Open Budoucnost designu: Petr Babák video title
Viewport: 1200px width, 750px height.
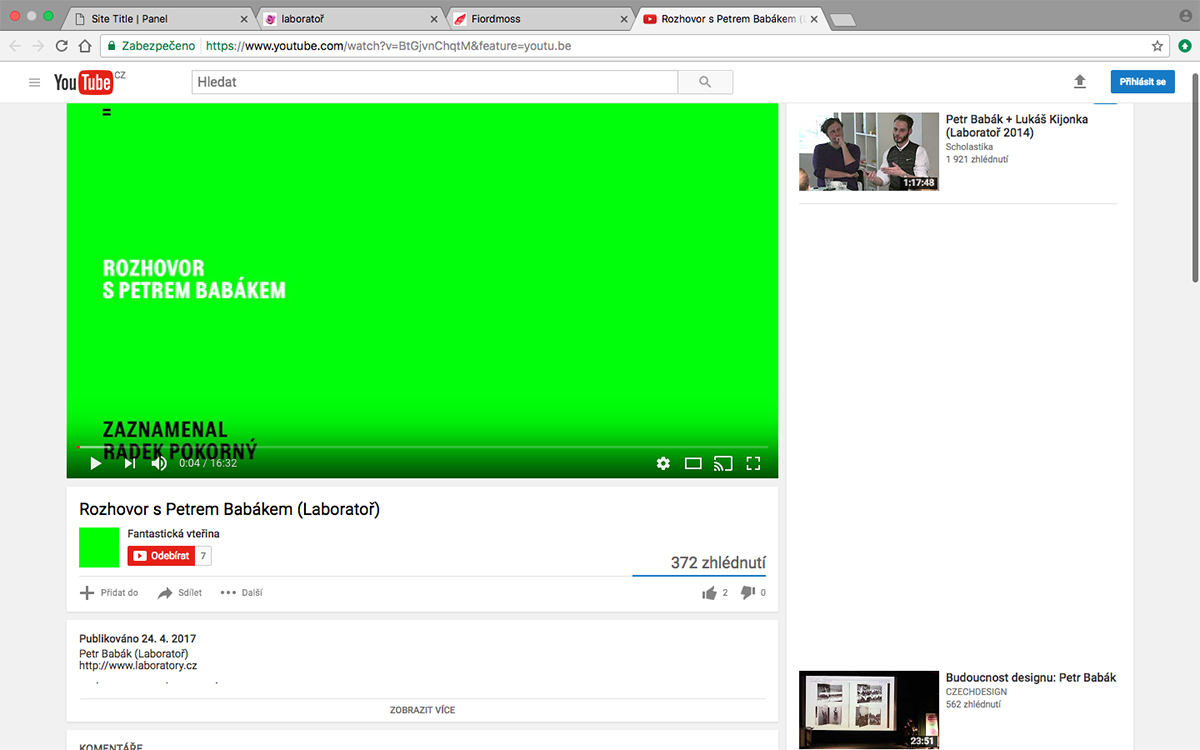[x=1031, y=678]
